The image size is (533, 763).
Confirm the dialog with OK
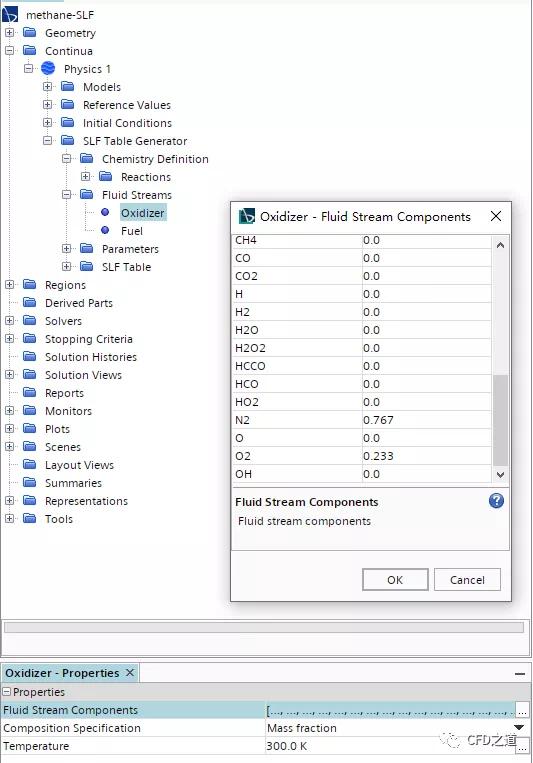tap(395, 580)
